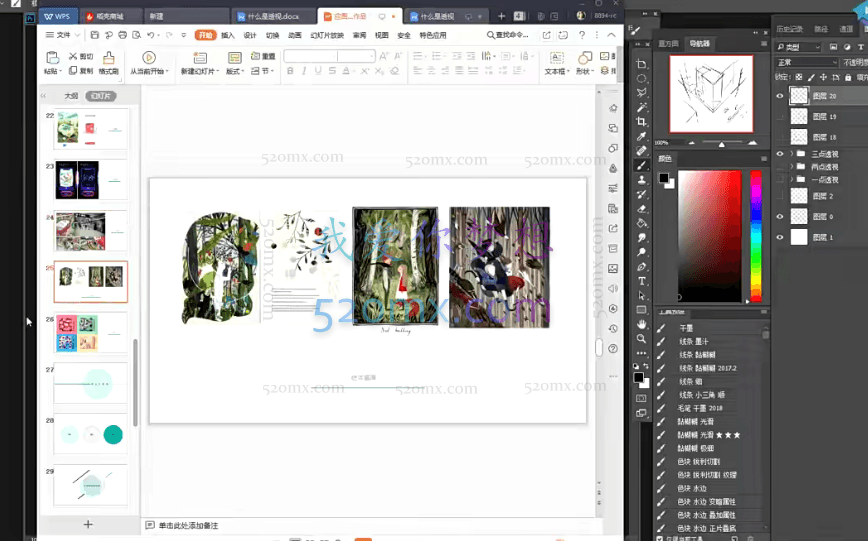Image resolution: width=868 pixels, height=541 pixels.
Task: Hide layer 图层 0 via eye icon
Action: pos(780,217)
